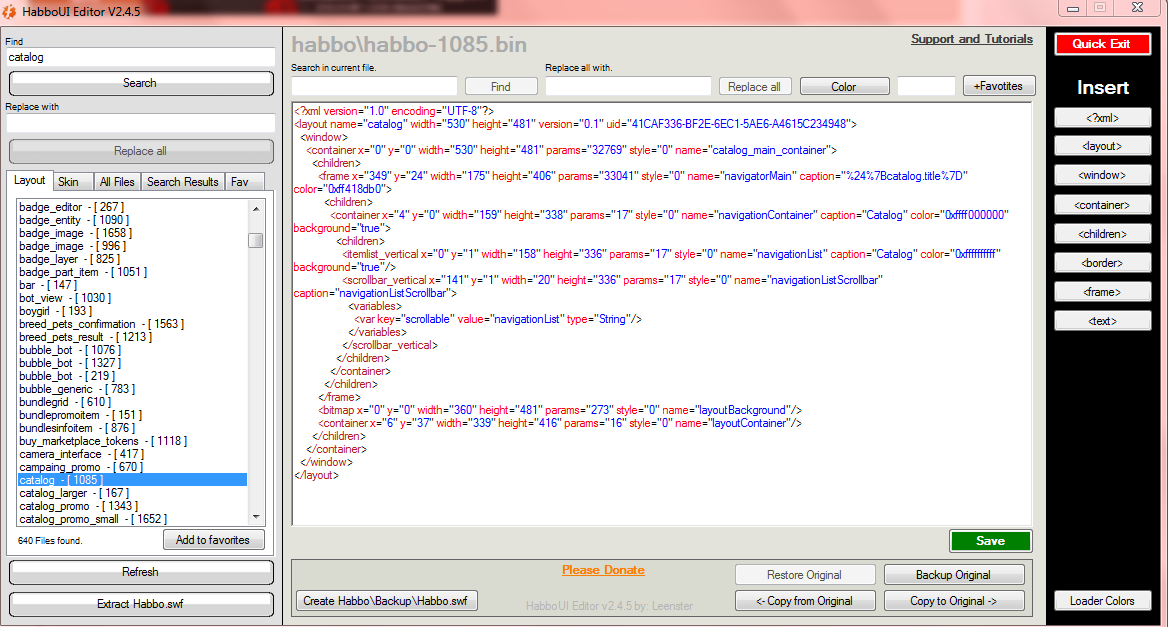Image resolution: width=1168 pixels, height=627 pixels.
Task: Select boygirl - [ 193 ] entry
Action: pyautogui.click(x=55, y=311)
